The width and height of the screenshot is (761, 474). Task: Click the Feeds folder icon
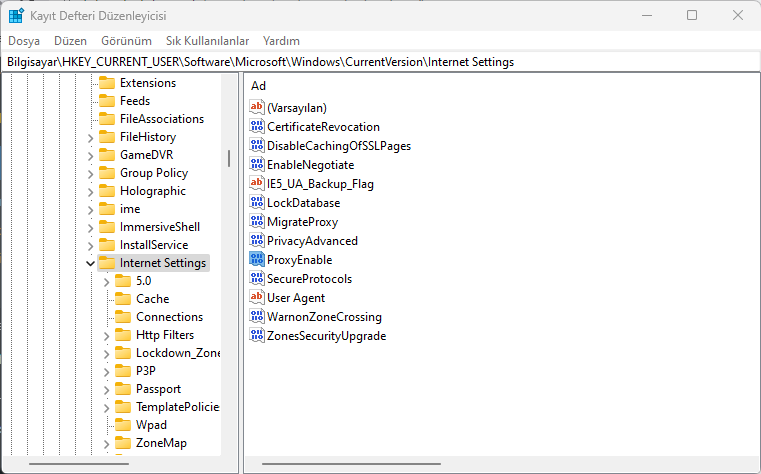(107, 101)
